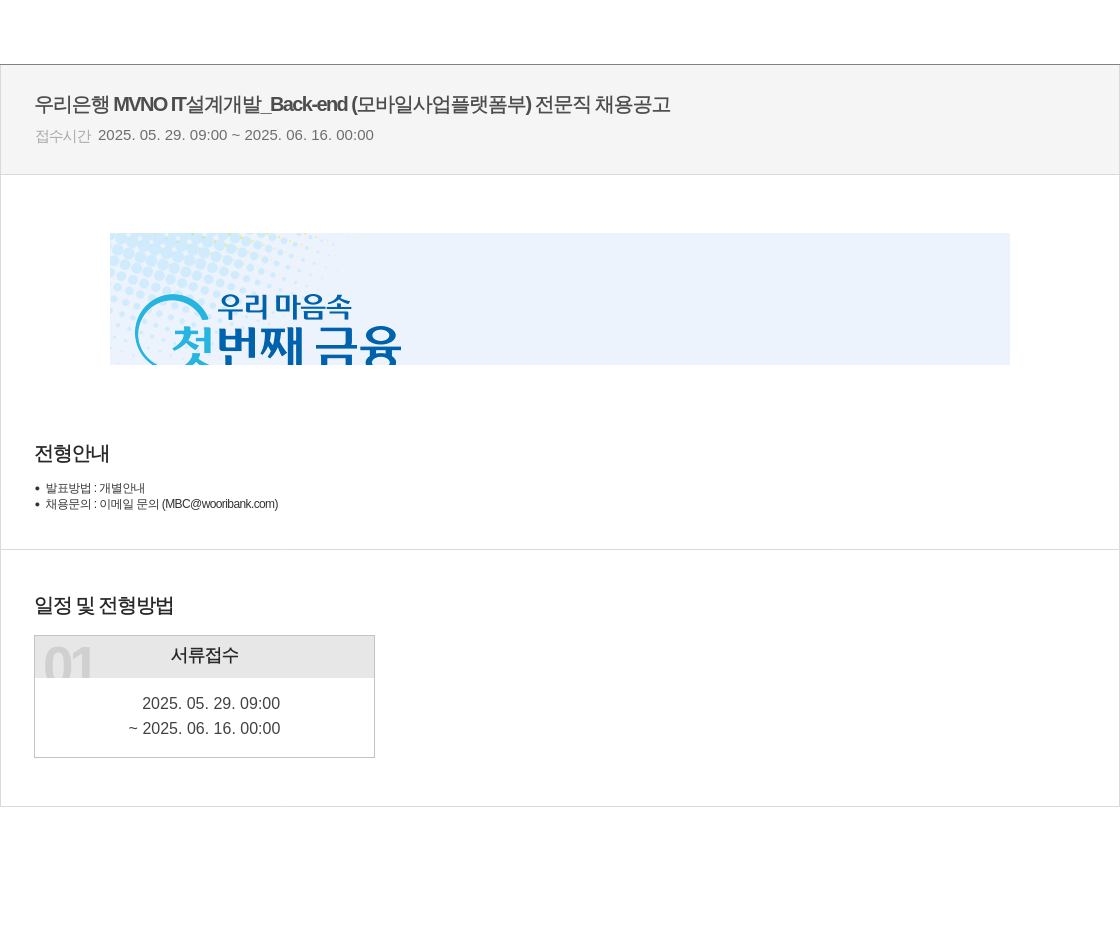The image size is (1120, 948).
Task: Click the application period date range in header
Action: pos(236,135)
